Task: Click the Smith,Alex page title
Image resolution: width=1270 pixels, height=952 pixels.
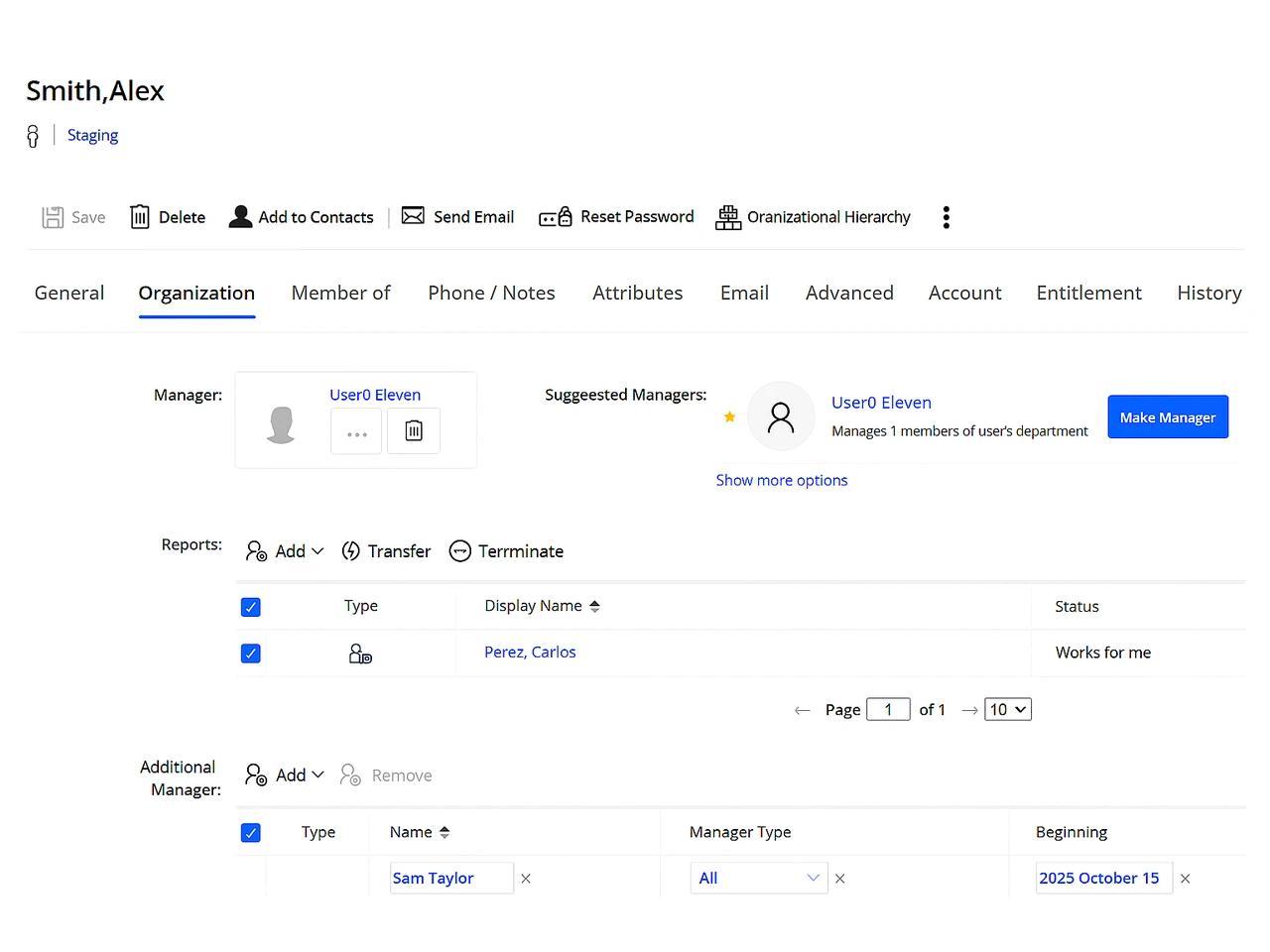Action: click(x=95, y=91)
